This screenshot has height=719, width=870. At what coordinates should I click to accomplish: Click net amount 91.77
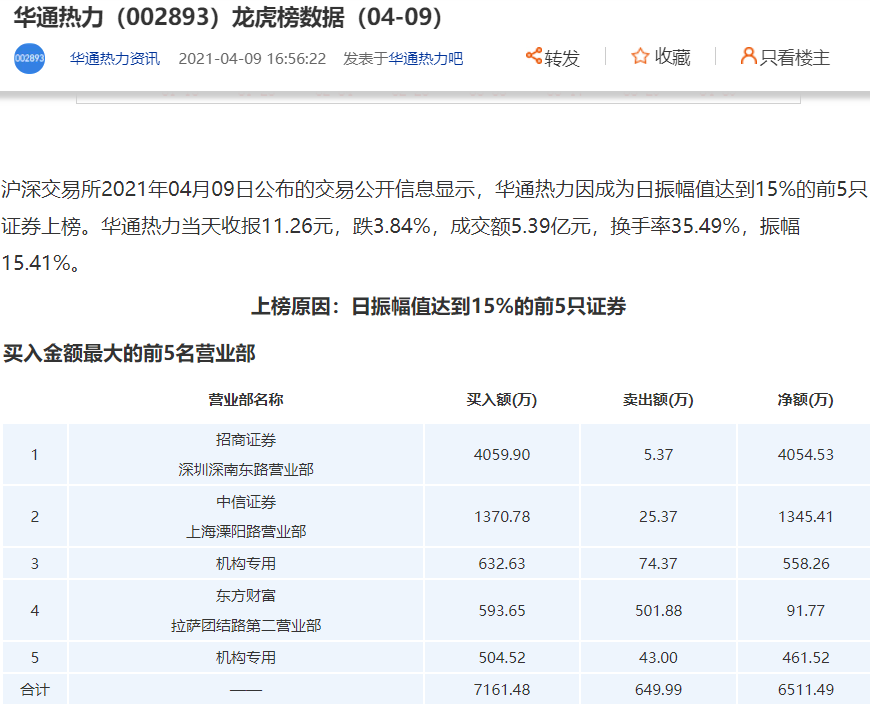point(806,611)
